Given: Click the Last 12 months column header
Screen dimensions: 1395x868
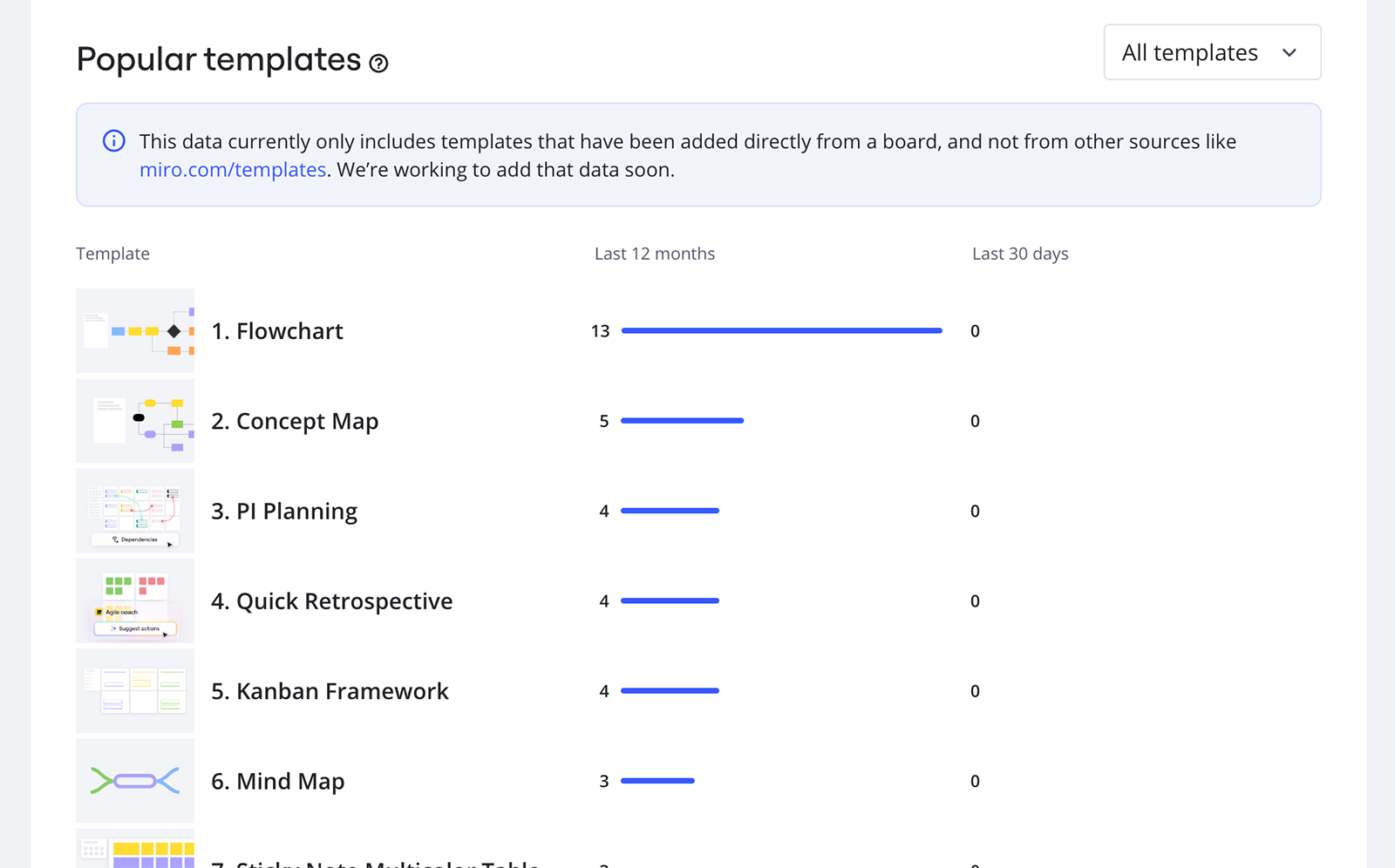Looking at the screenshot, I should pyautogui.click(x=654, y=254).
